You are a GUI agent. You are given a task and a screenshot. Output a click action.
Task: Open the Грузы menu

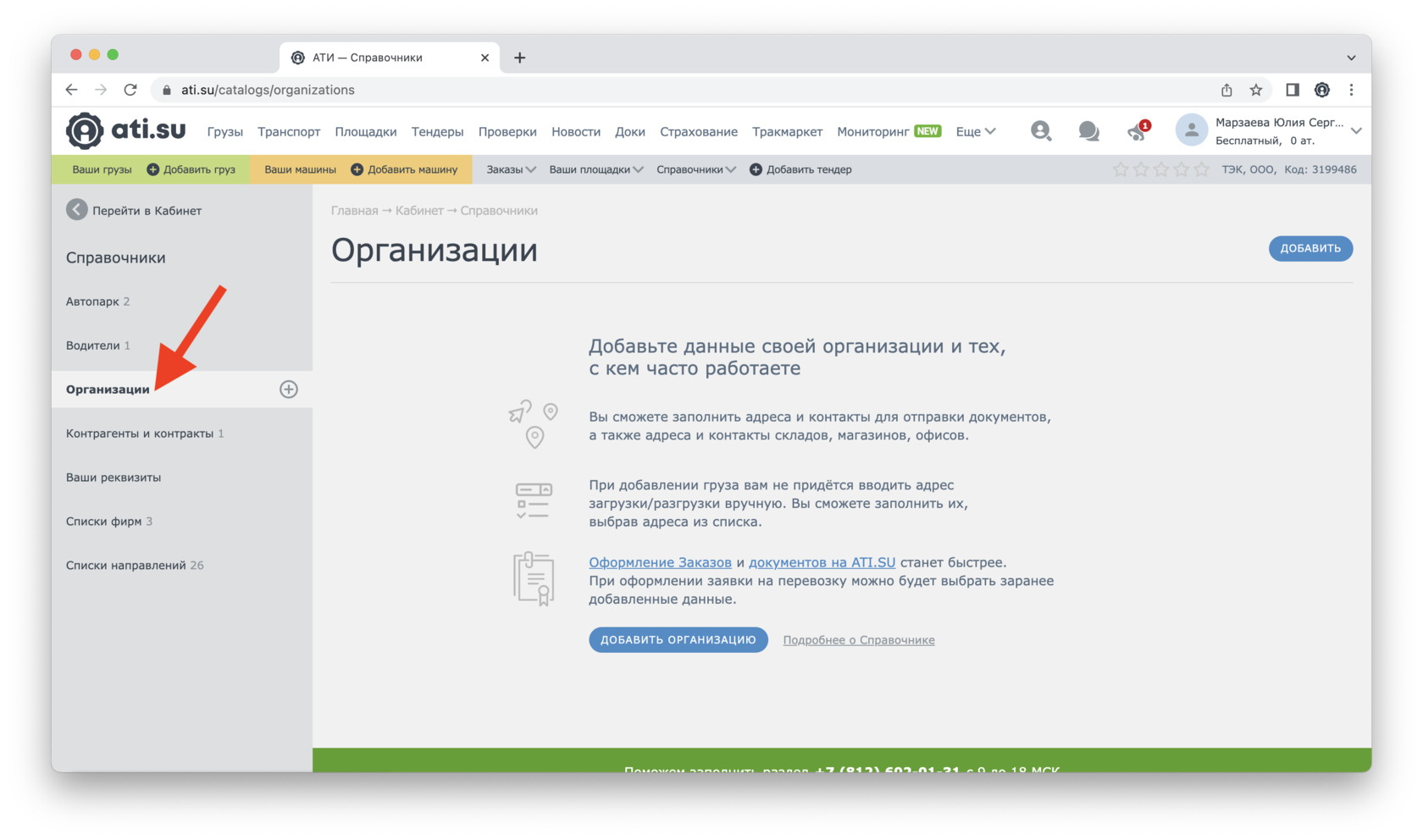tap(225, 131)
